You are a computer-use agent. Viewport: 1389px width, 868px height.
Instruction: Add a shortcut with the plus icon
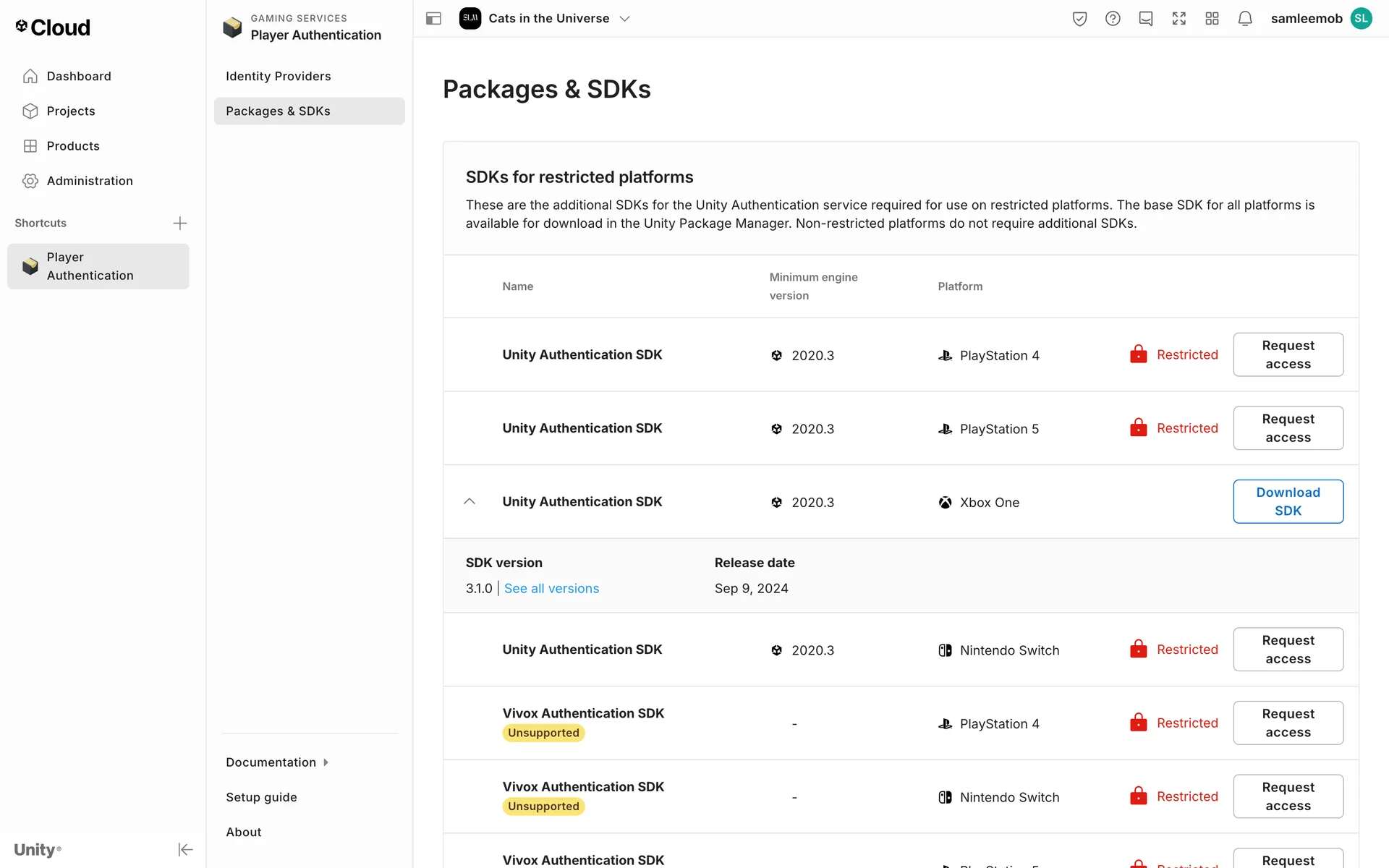(x=180, y=223)
